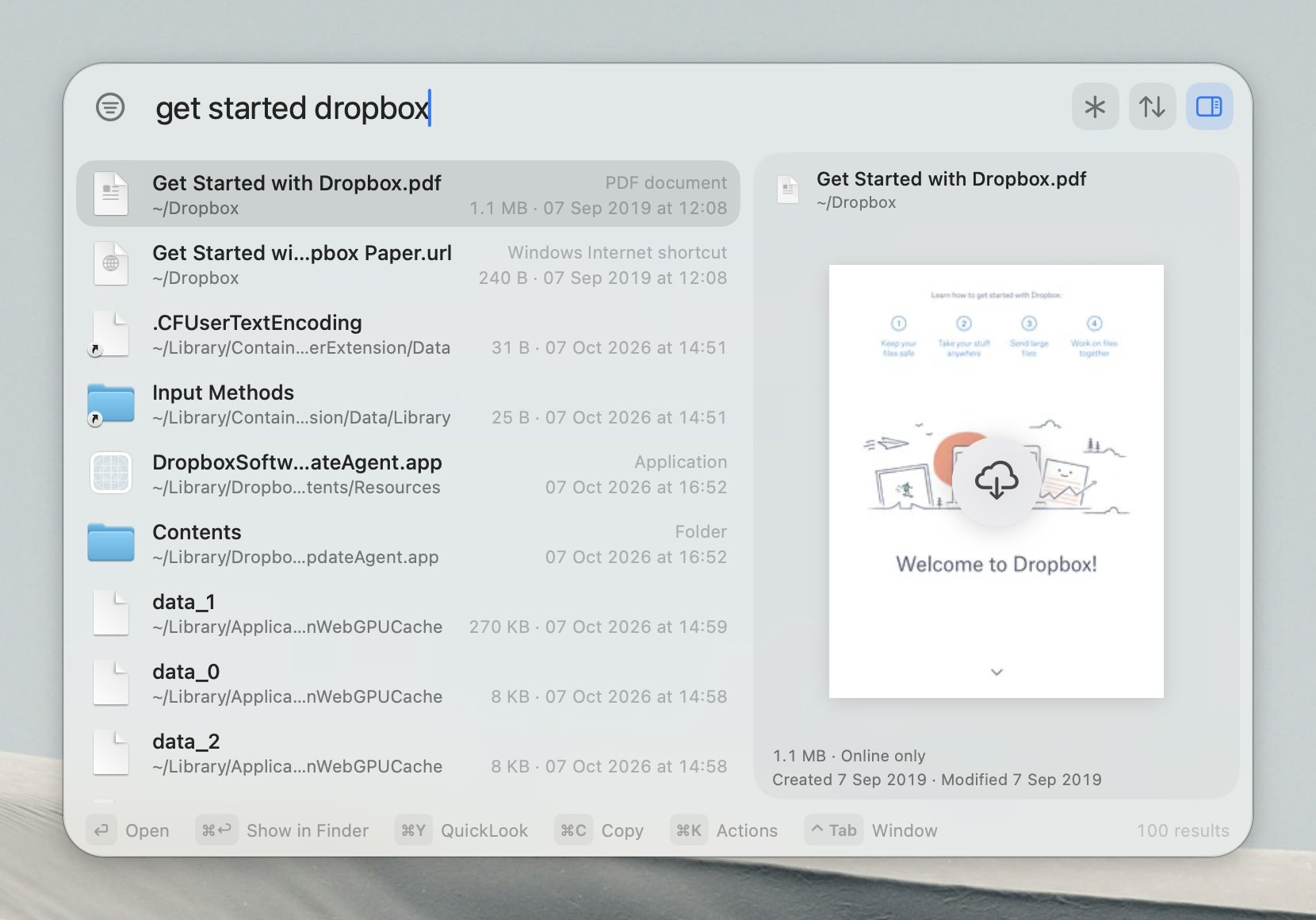Select the data_2 file result
This screenshot has width=1316, height=920.
click(x=407, y=753)
